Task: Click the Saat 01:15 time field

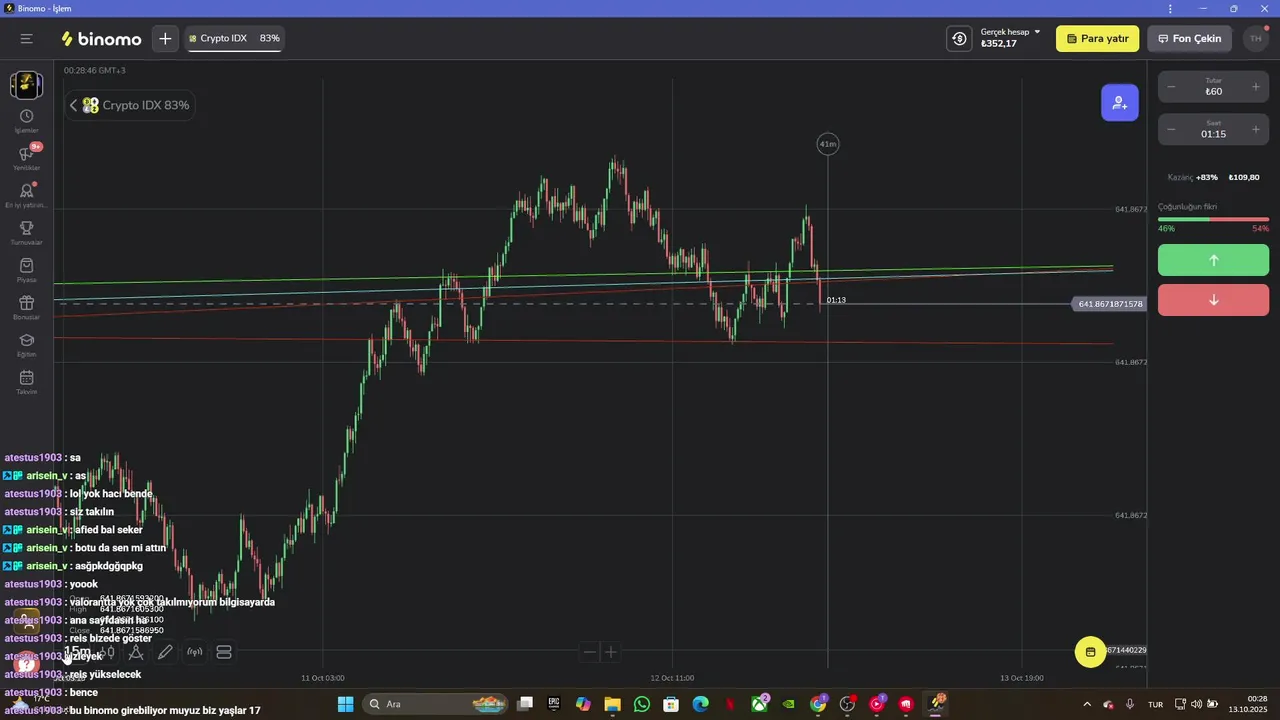Action: [1213, 130]
